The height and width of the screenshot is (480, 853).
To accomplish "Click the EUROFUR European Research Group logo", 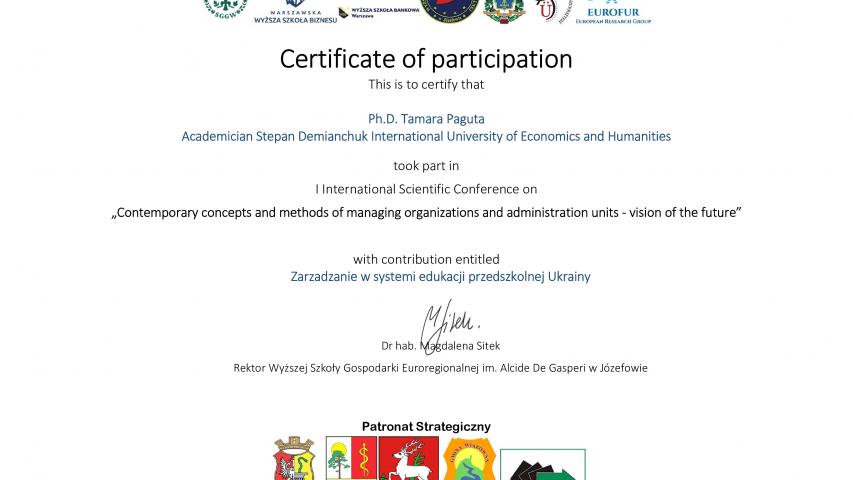I will 613,13.
